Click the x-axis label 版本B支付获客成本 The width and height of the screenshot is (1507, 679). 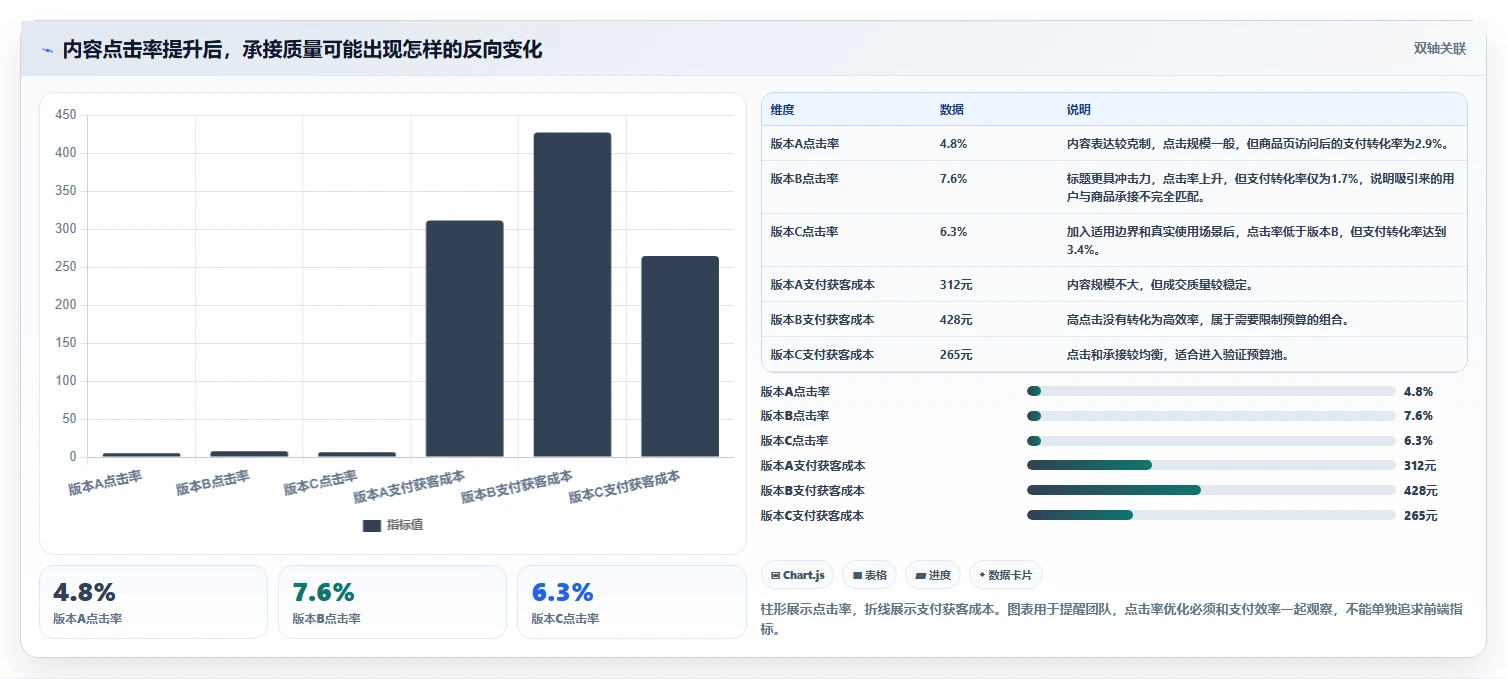[x=518, y=487]
